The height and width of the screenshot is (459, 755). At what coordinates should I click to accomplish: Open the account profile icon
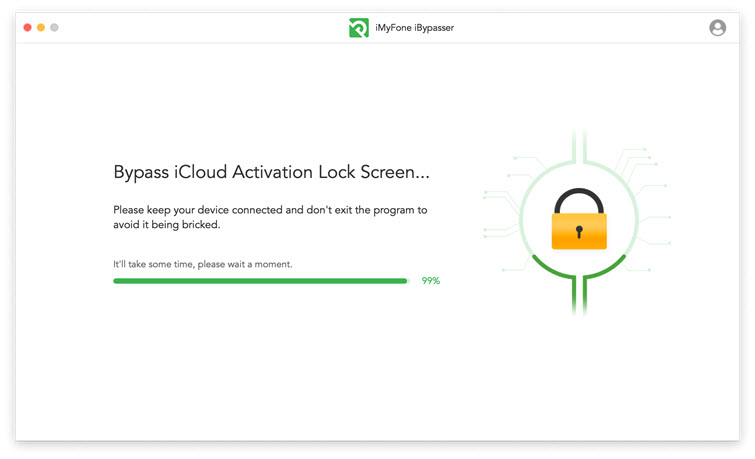click(x=717, y=28)
